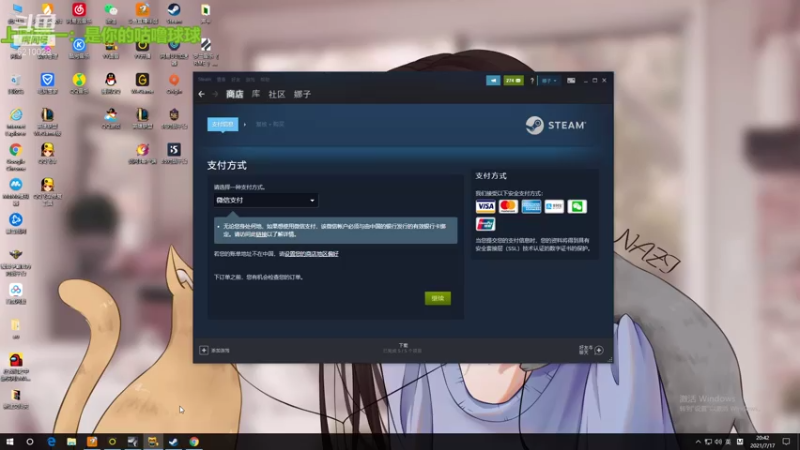Screen dimensions: 800x450
Task: Click the American Express payment logo
Action: [531, 206]
